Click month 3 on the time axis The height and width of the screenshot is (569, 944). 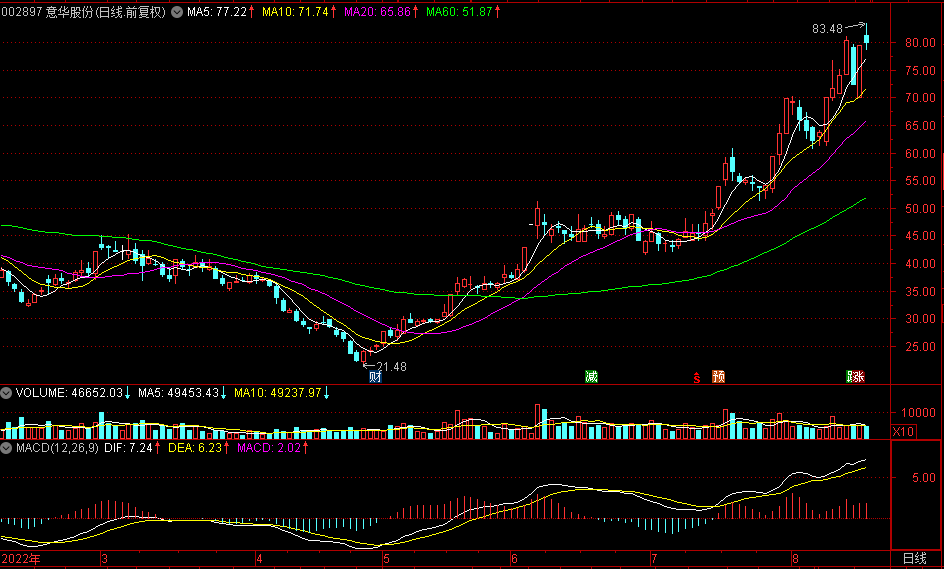coord(104,559)
